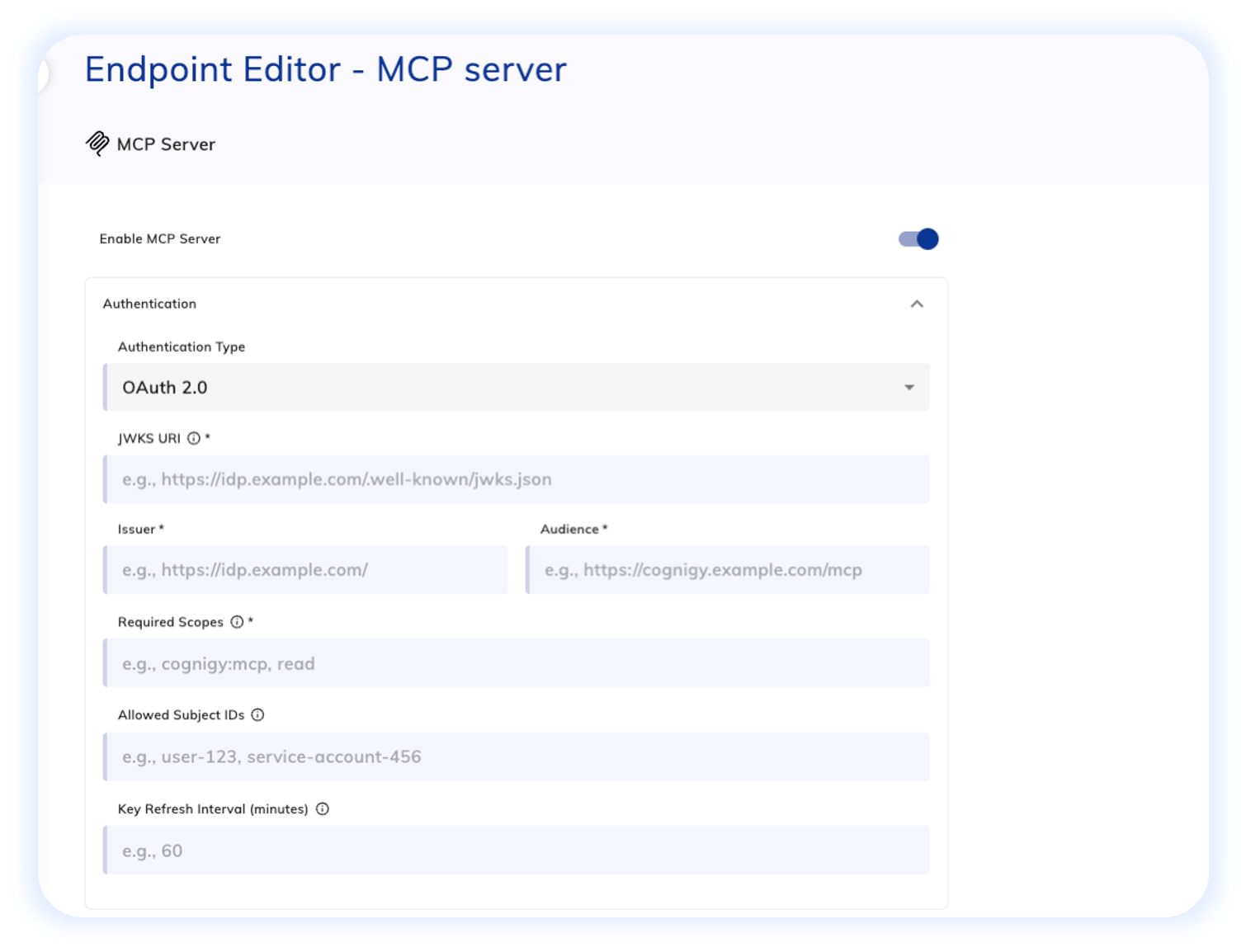Click the Issuer field label
Screen dimensions: 1246x952
click(140, 530)
